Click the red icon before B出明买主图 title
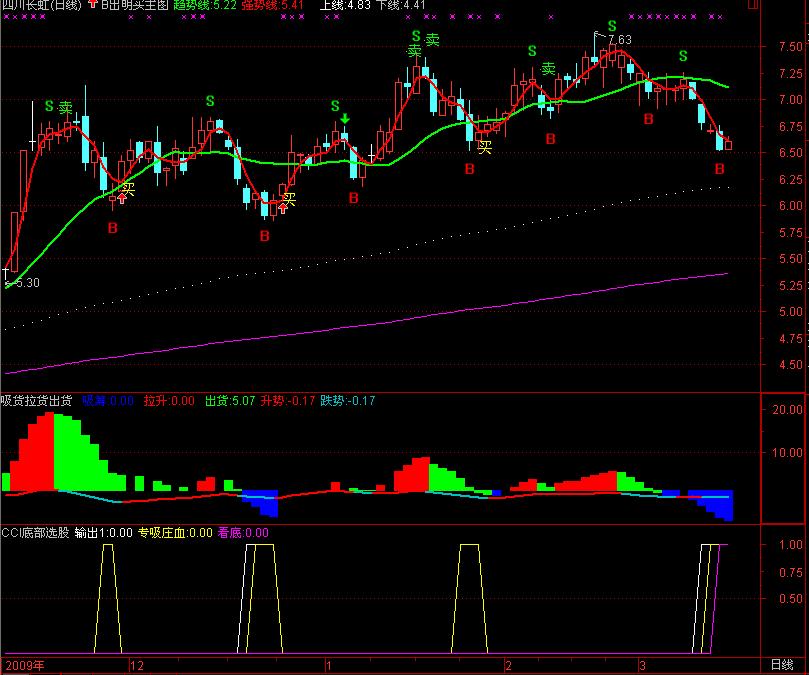 pyautogui.click(x=94, y=5)
